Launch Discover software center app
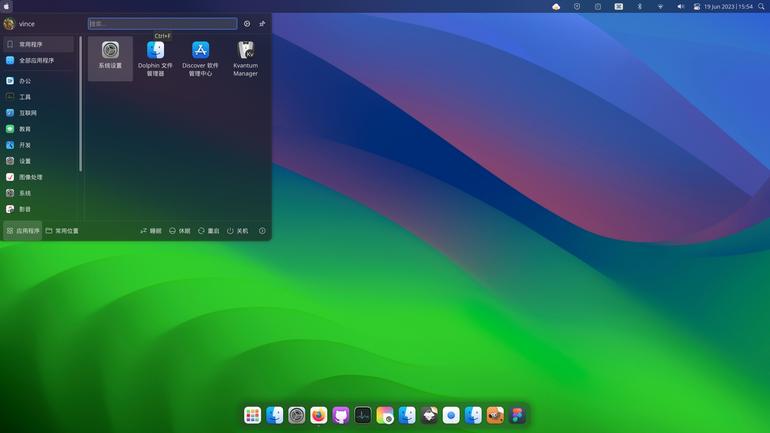The height and width of the screenshot is (433, 770). pos(200,58)
